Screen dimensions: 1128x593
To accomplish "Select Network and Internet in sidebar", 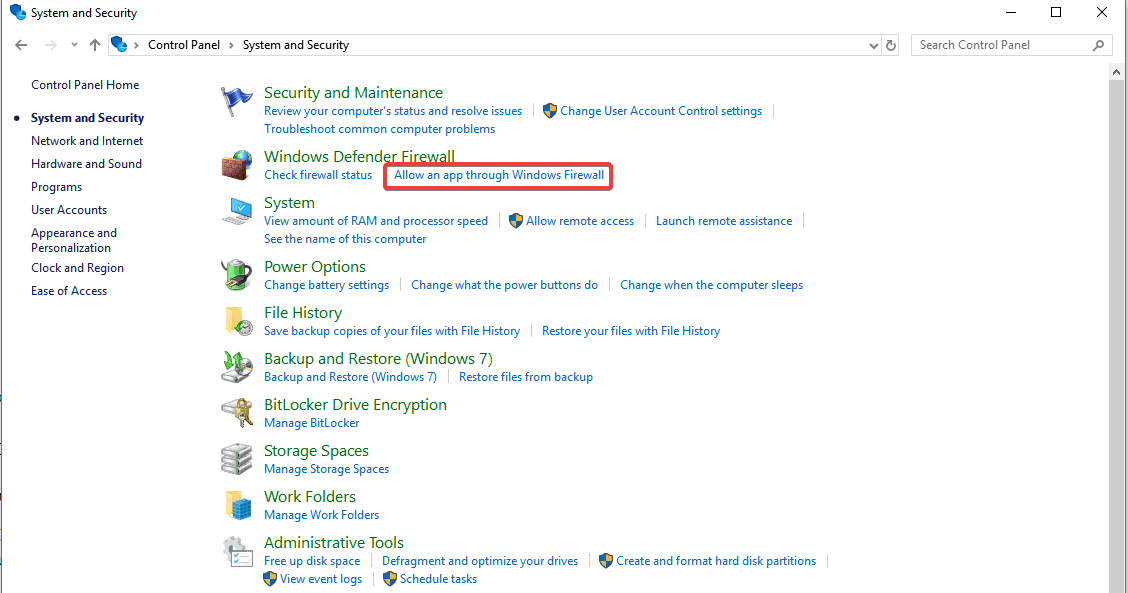I will pyautogui.click(x=87, y=141).
